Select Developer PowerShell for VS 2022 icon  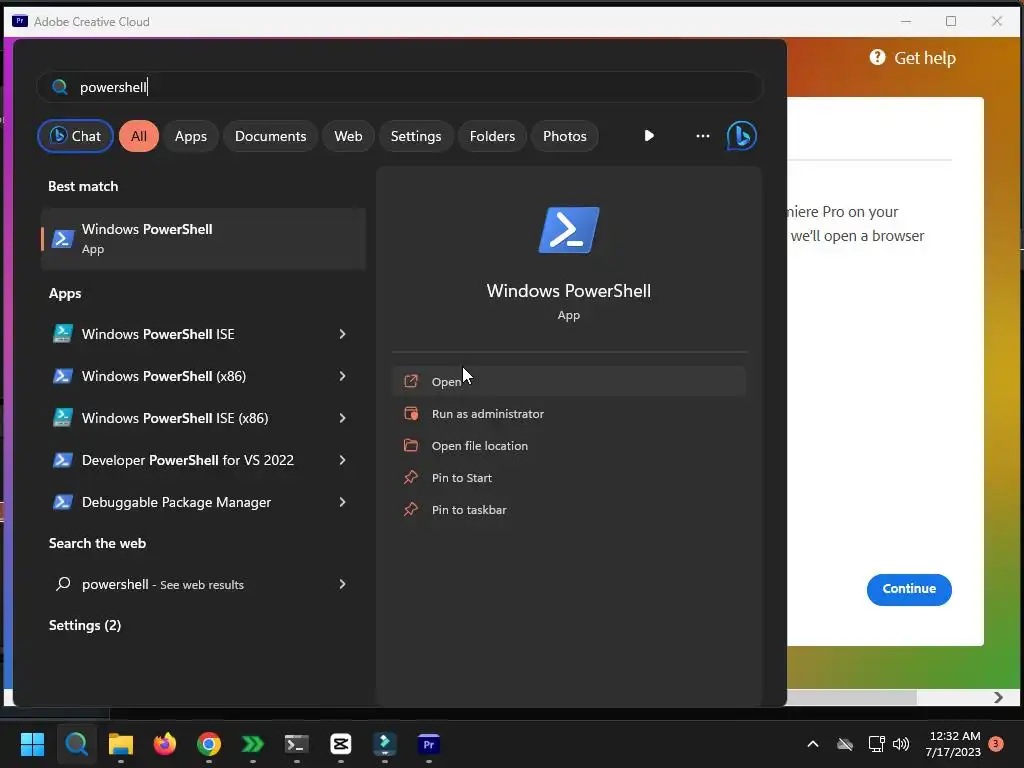[63, 460]
